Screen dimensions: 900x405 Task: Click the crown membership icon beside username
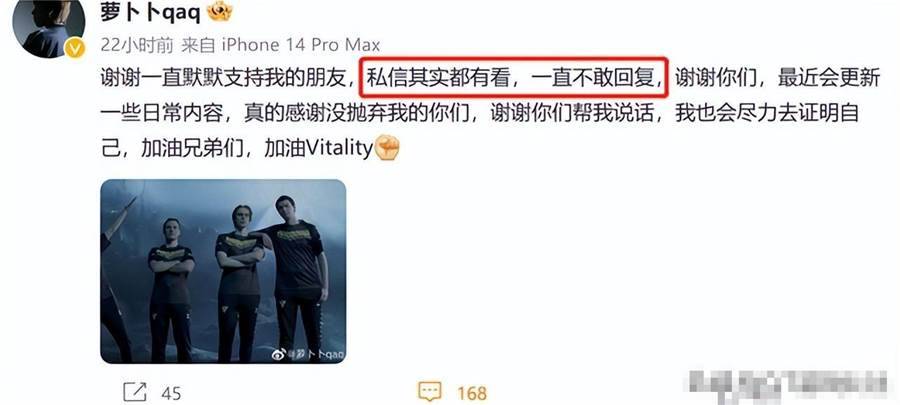coord(219,11)
